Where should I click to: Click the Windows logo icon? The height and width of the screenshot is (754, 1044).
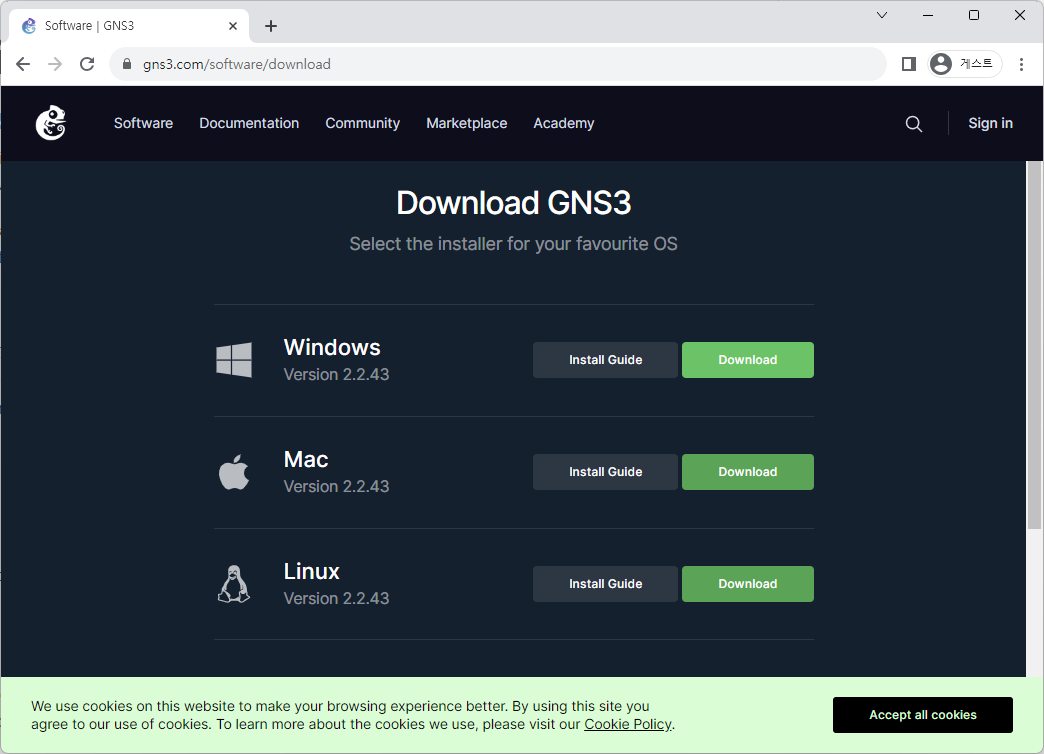pyautogui.click(x=234, y=360)
